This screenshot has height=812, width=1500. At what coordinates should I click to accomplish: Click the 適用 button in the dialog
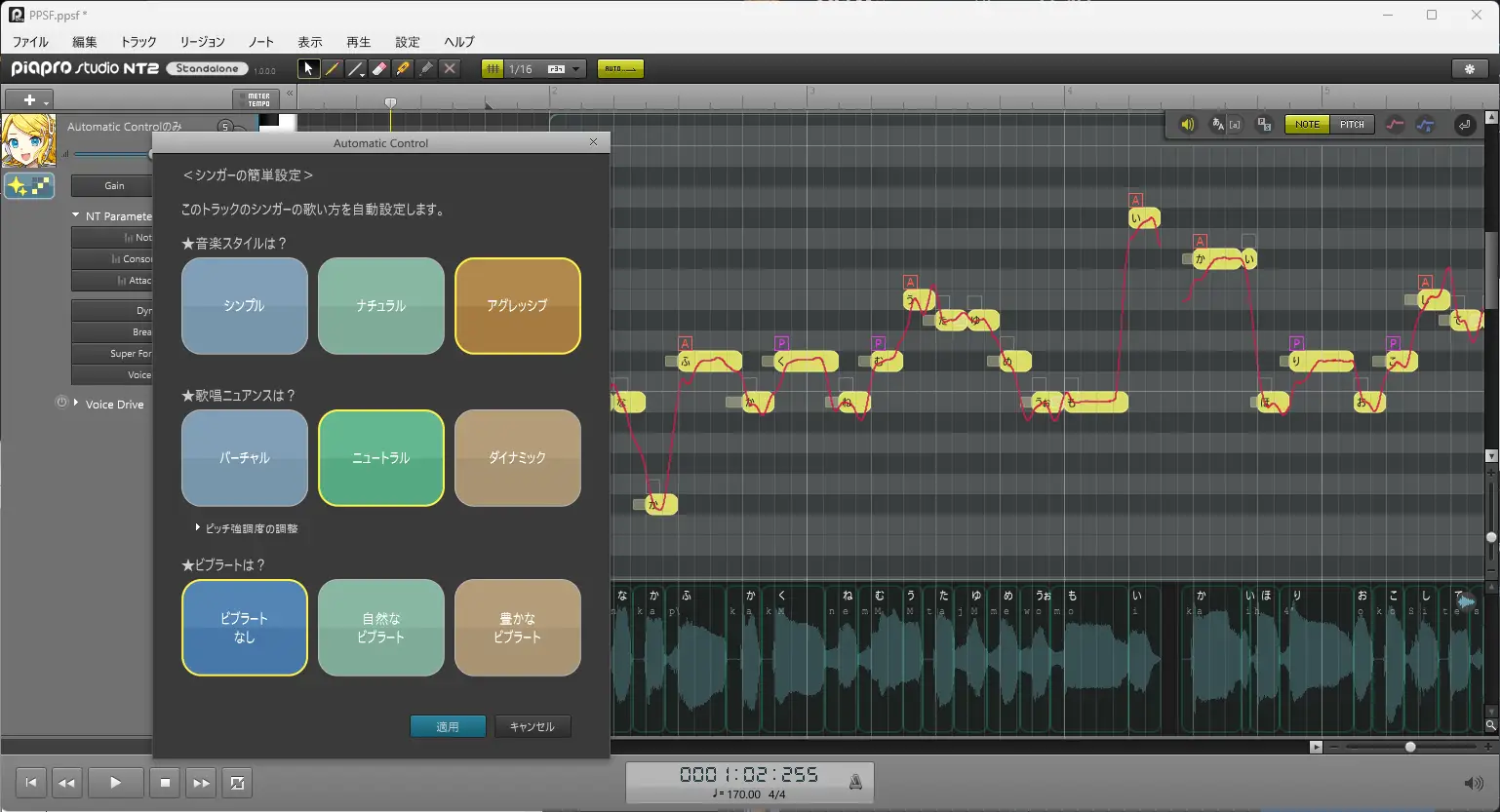[448, 726]
